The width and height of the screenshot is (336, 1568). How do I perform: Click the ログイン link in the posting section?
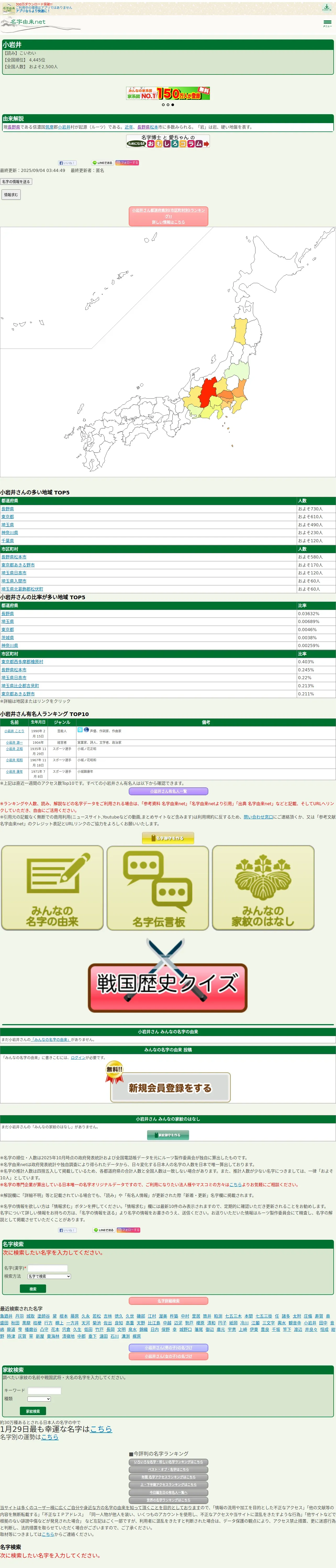(78, 1058)
